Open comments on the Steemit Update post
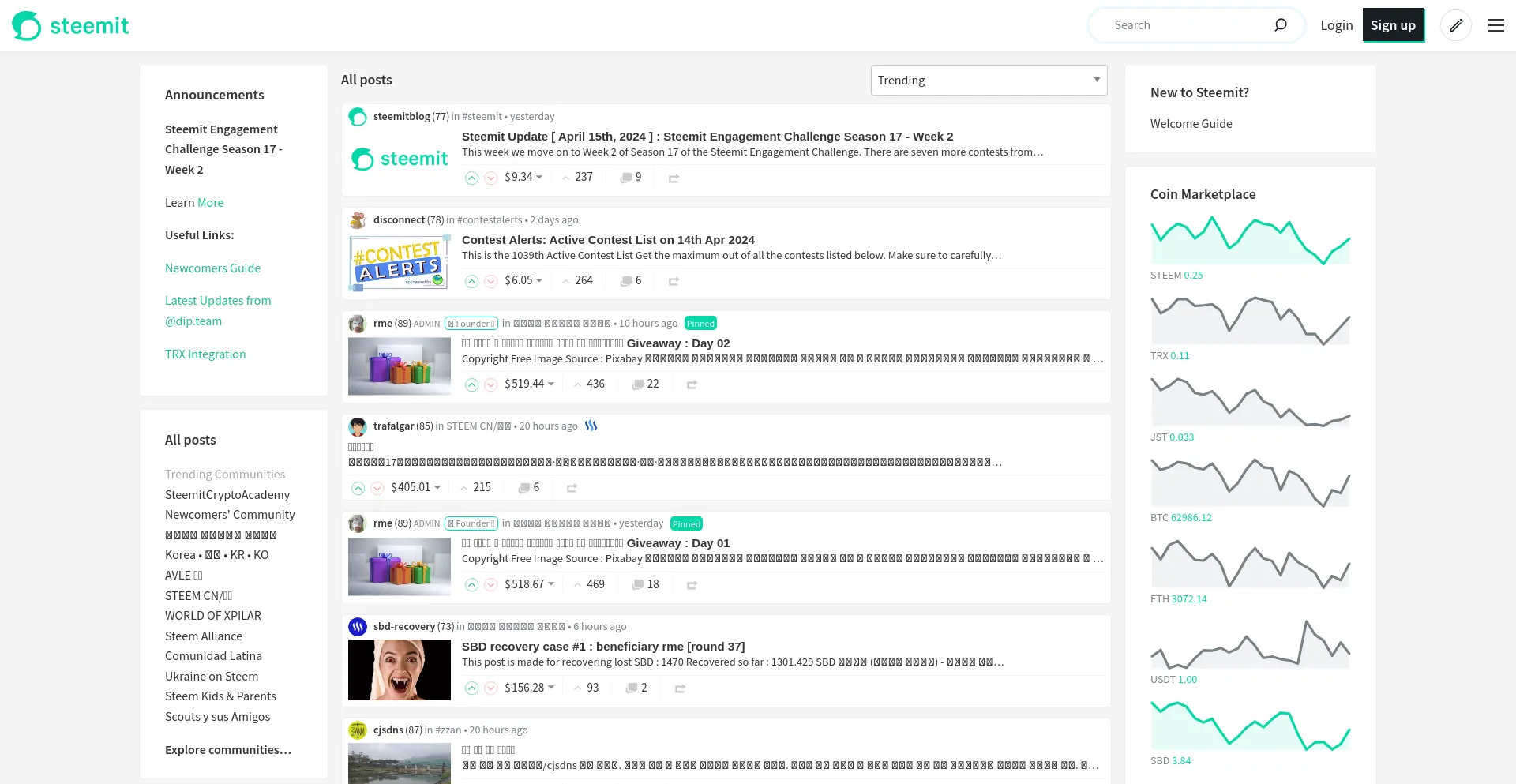 coord(631,178)
